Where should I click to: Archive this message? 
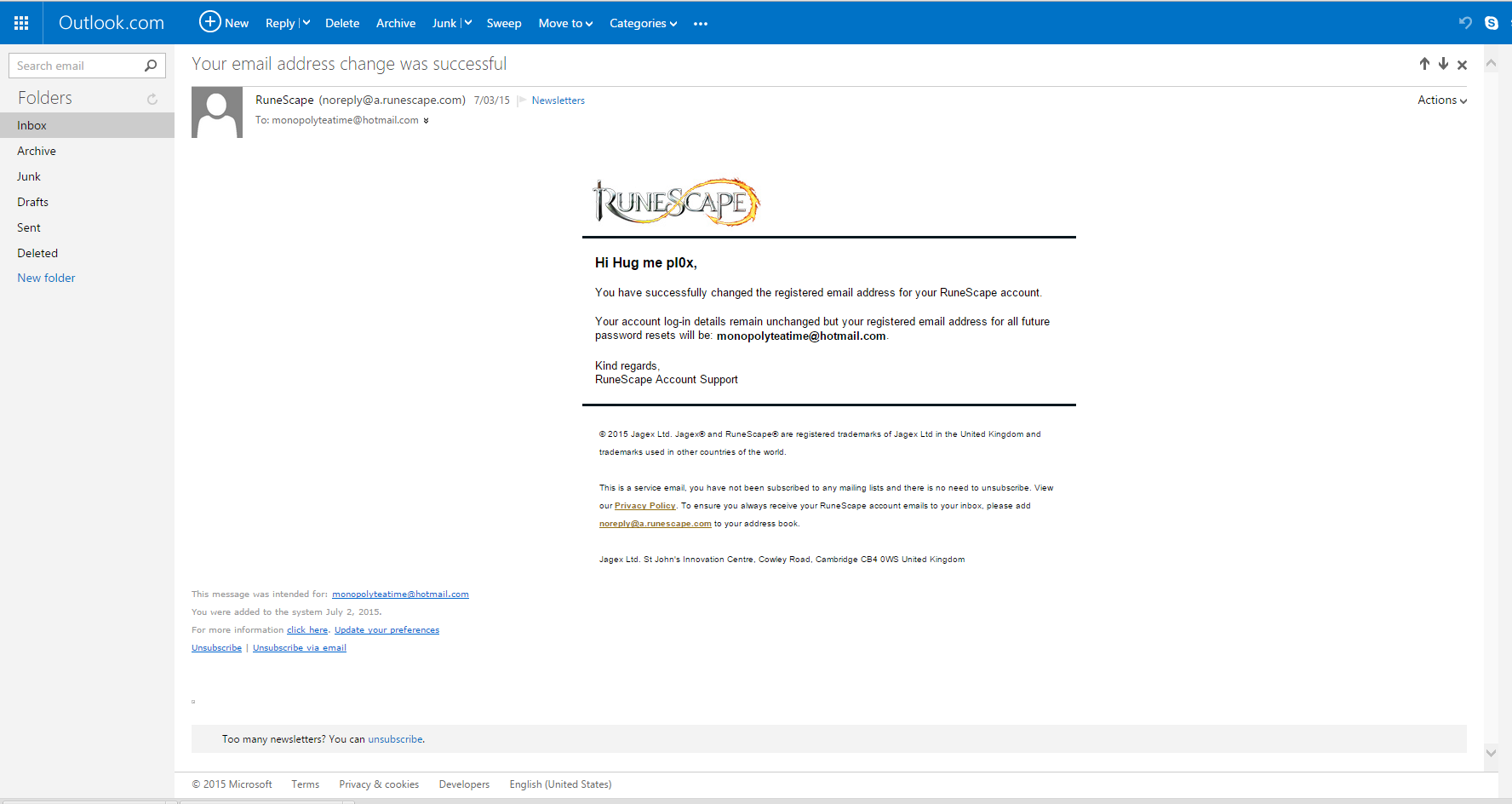(396, 23)
